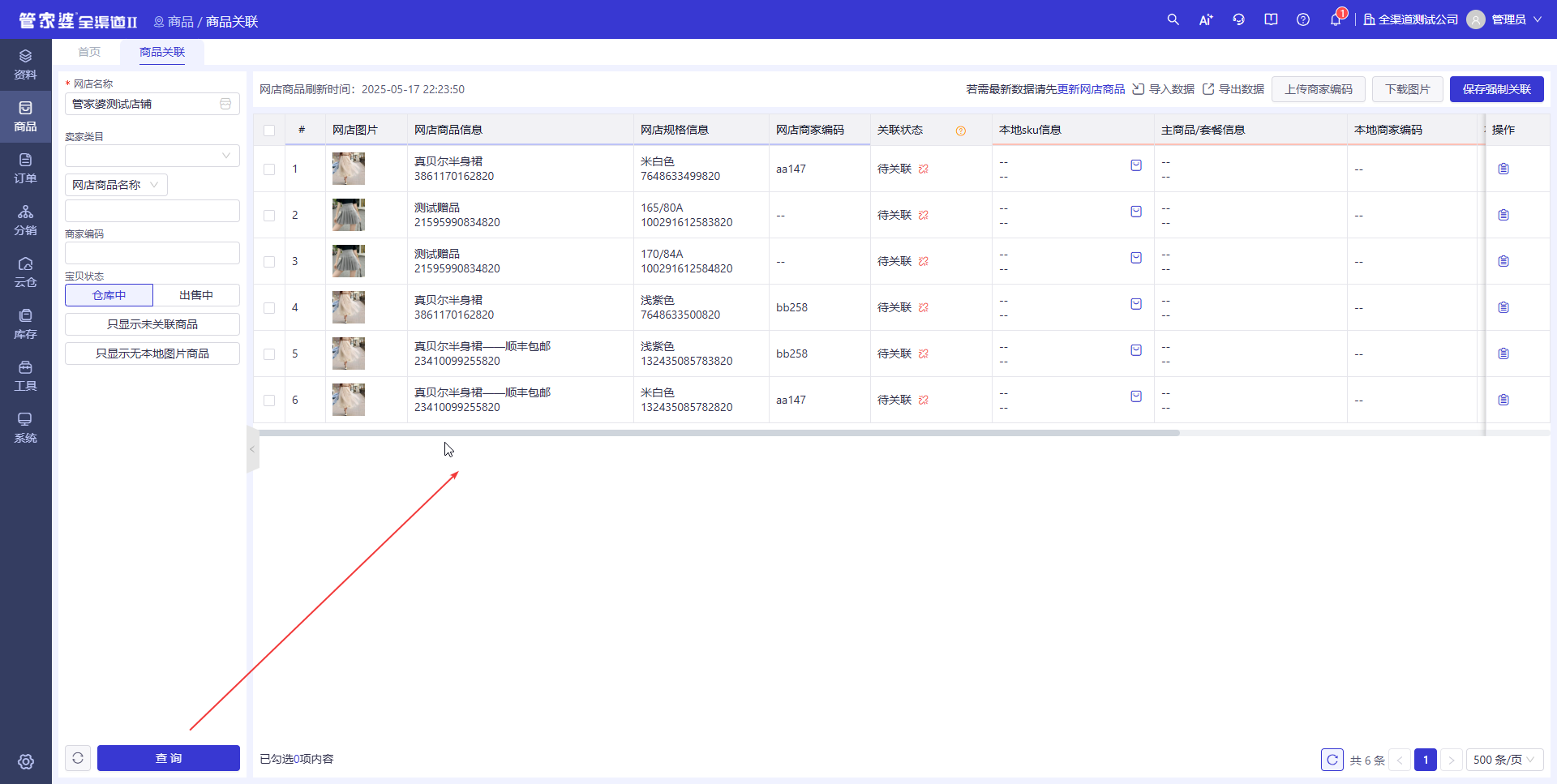Open the 500 条/页 page size dropdown
The image size is (1557, 784).
[x=1504, y=760]
